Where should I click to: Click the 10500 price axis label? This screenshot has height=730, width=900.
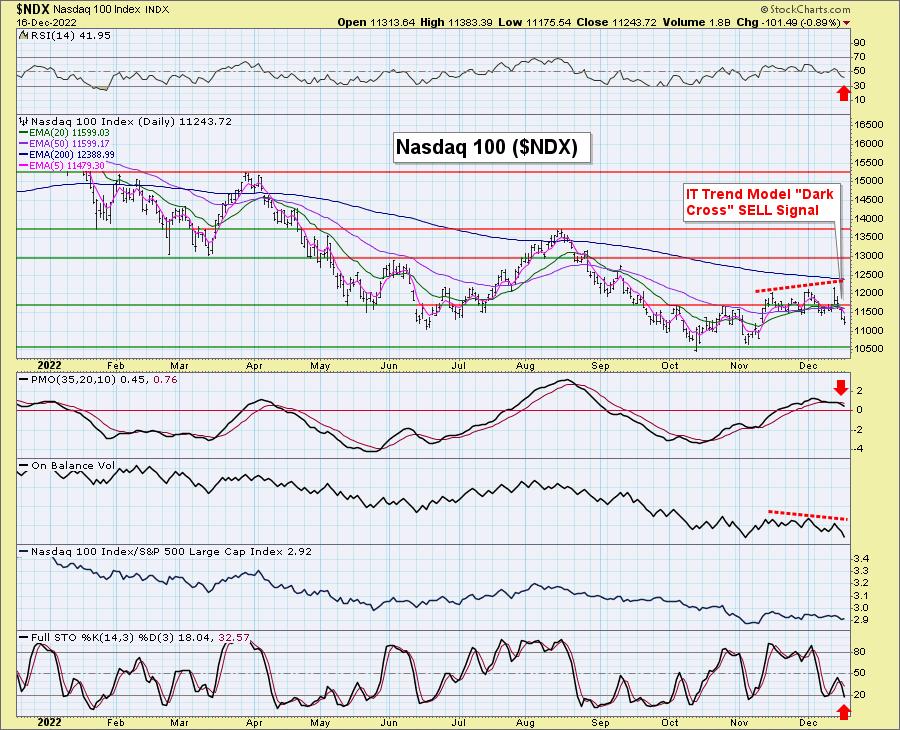[868, 348]
